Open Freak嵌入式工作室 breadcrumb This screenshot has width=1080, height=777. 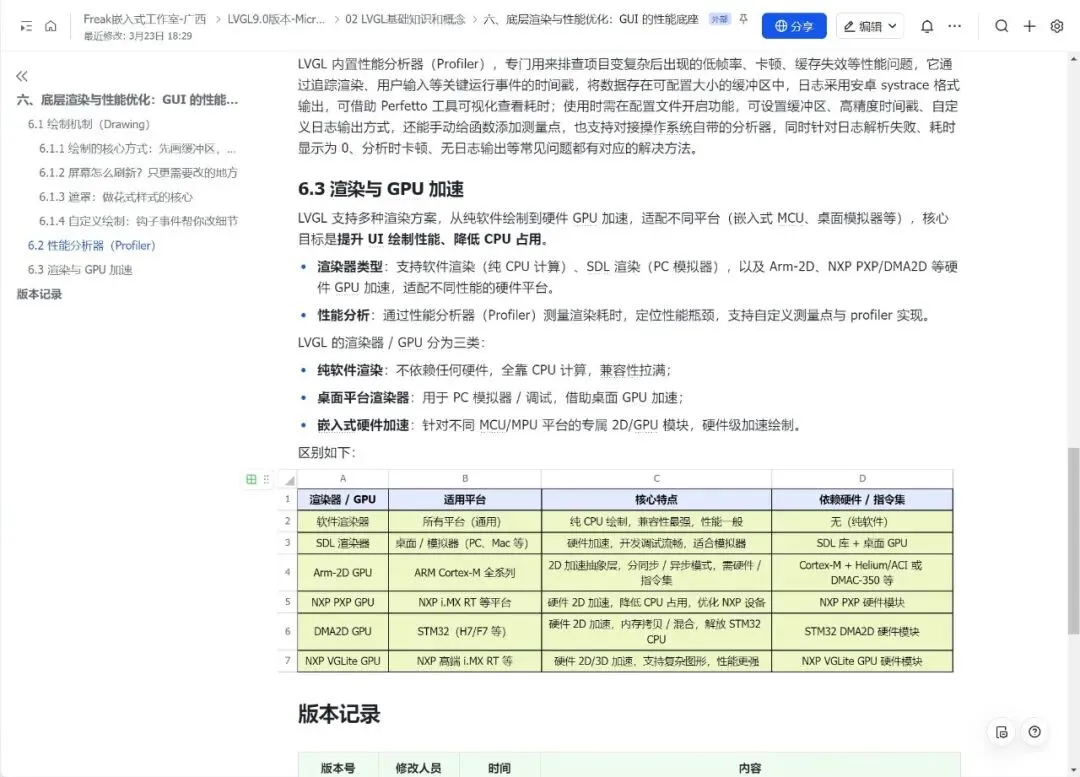(x=145, y=19)
